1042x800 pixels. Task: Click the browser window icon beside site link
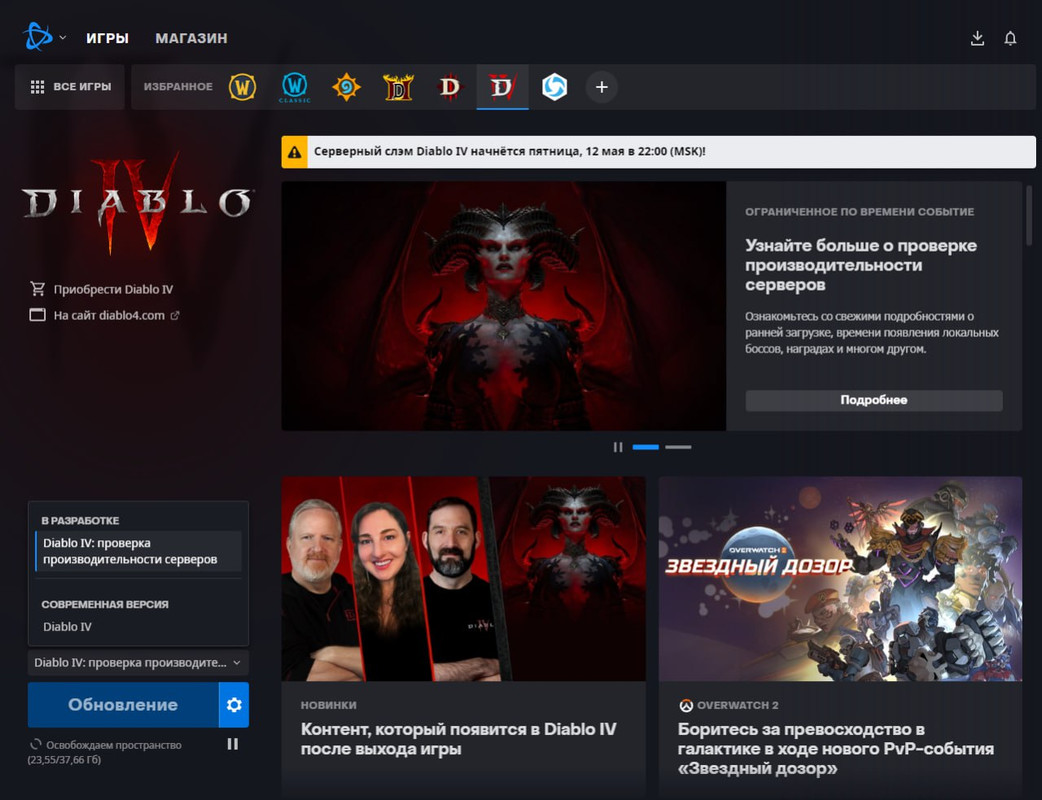37,315
